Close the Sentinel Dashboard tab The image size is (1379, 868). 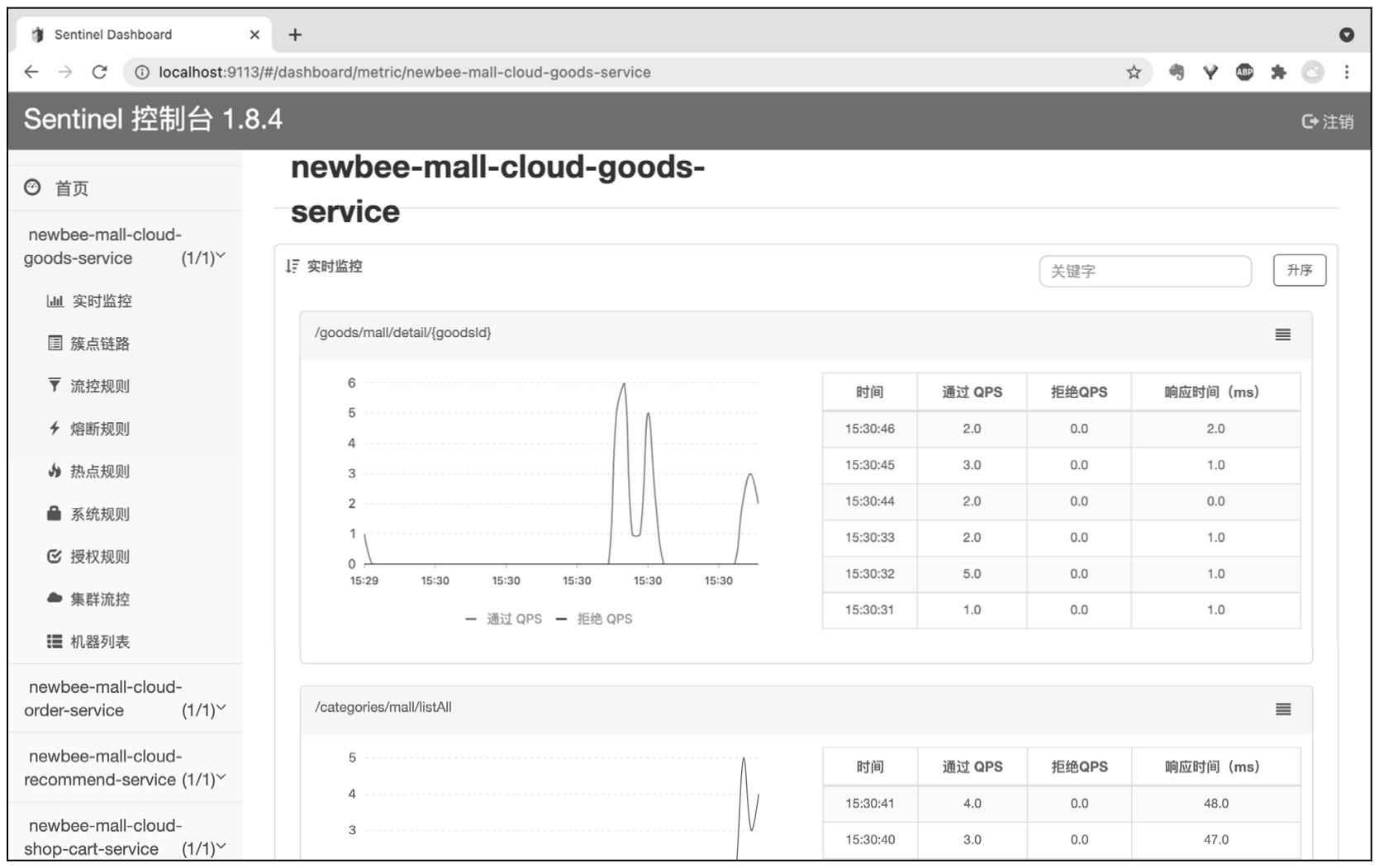pyautogui.click(x=254, y=35)
